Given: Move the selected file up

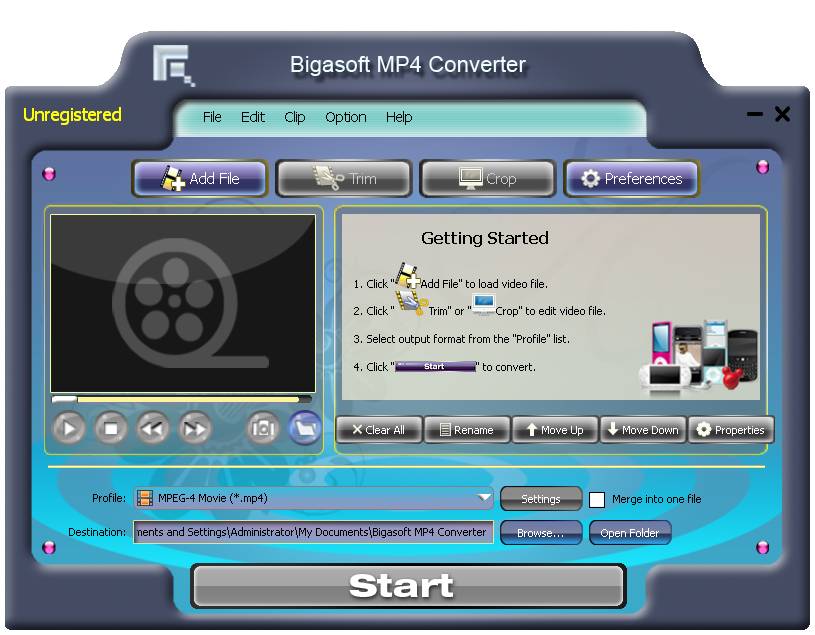Looking at the screenshot, I should (x=555, y=430).
